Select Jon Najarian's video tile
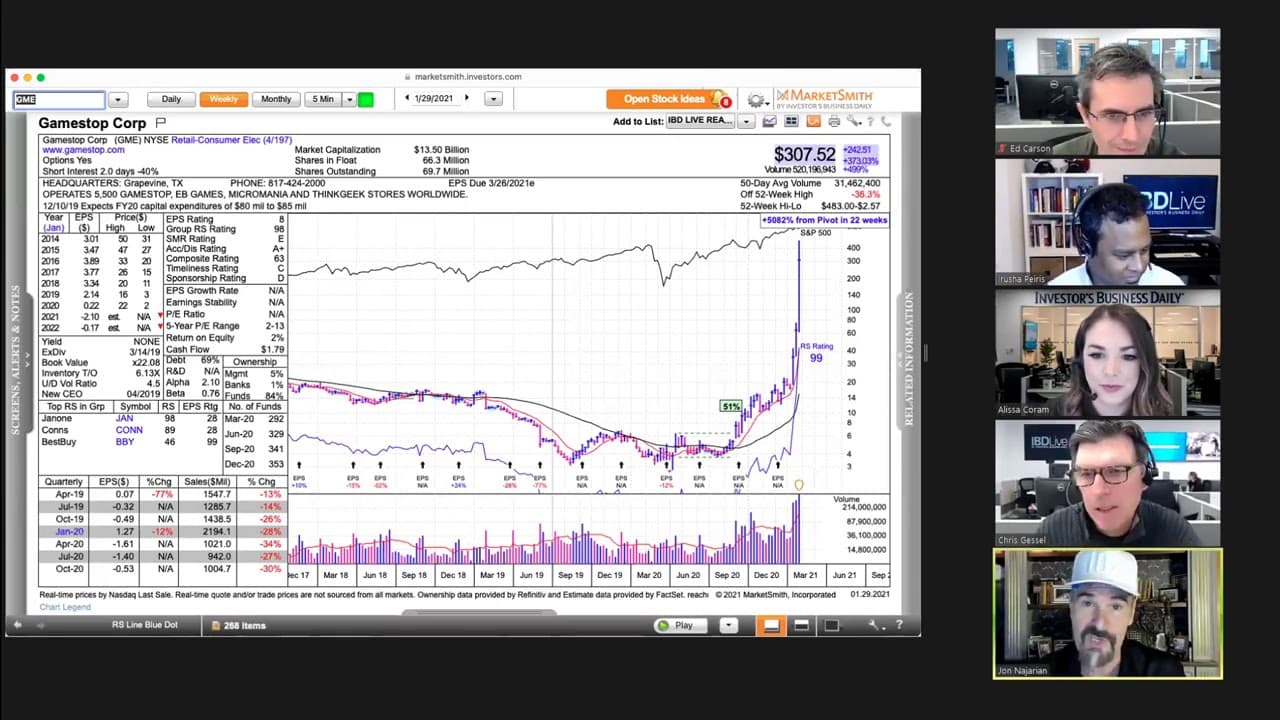 click(1107, 614)
